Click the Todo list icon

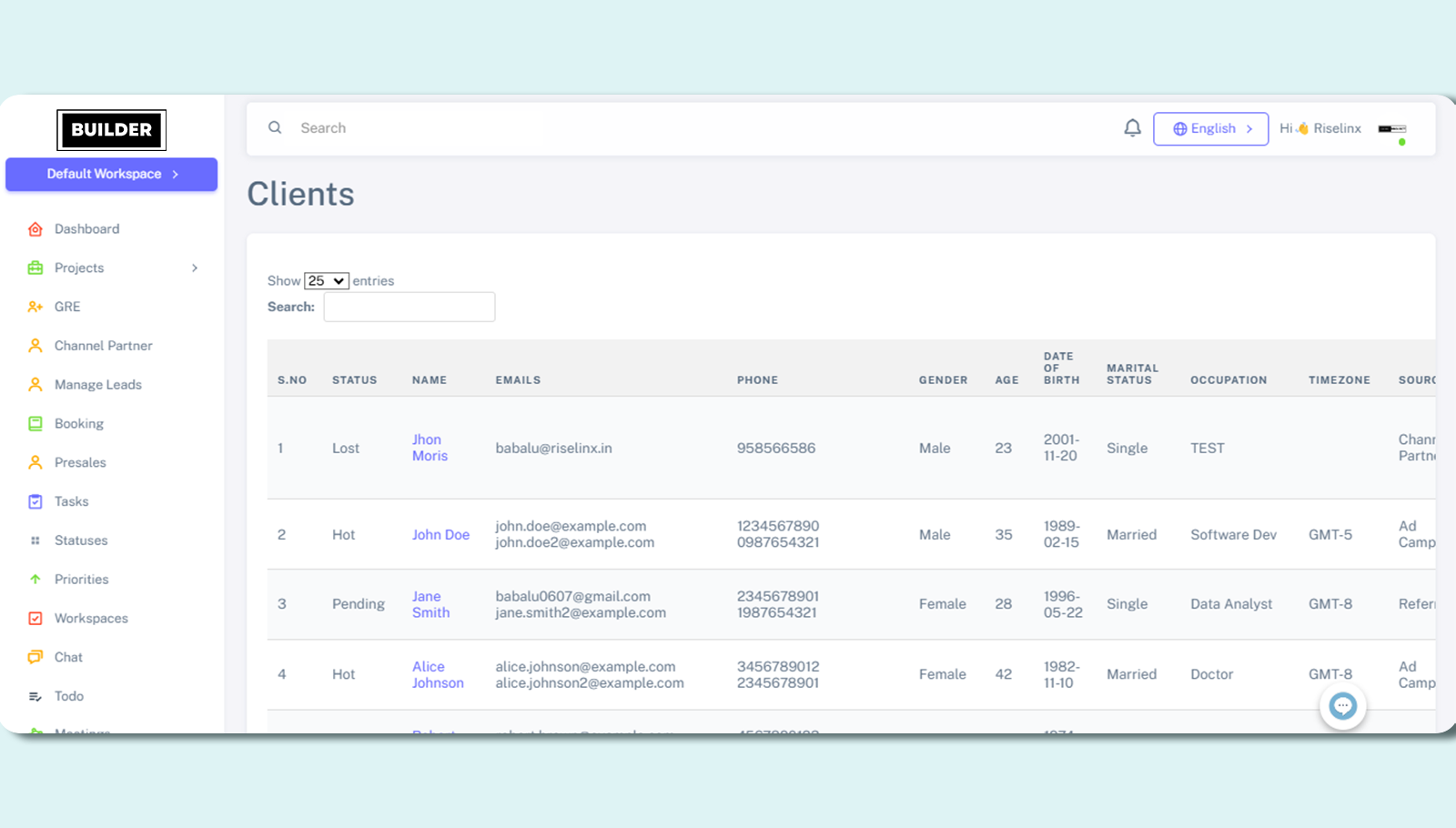tap(35, 696)
